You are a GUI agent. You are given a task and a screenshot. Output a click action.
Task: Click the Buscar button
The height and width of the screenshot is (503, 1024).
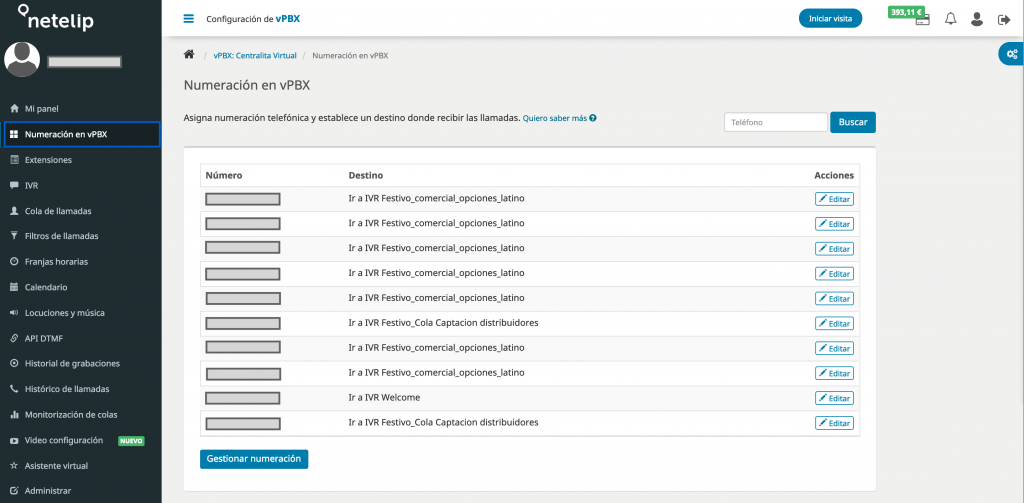click(852, 122)
